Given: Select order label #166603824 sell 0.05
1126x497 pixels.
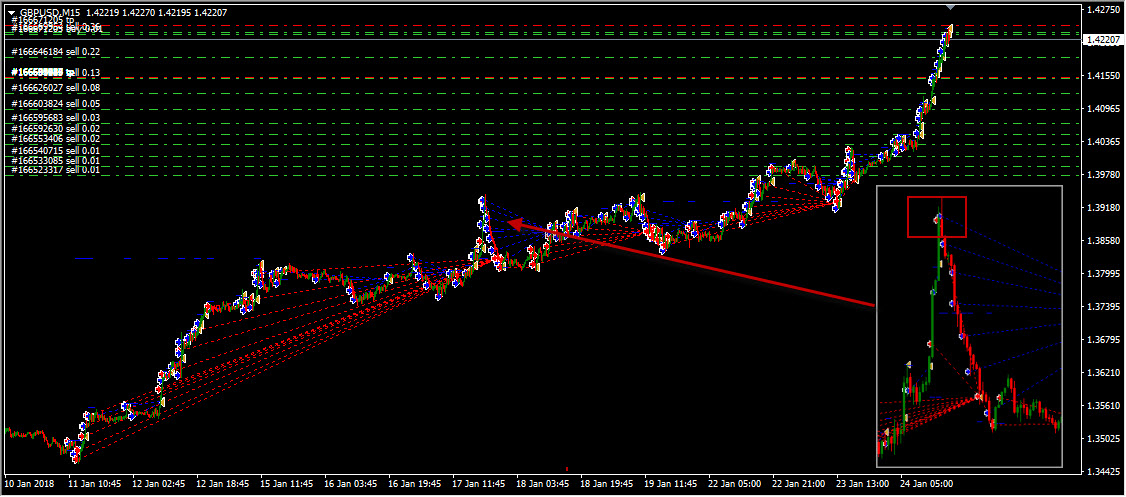Looking at the screenshot, I should (x=56, y=104).
